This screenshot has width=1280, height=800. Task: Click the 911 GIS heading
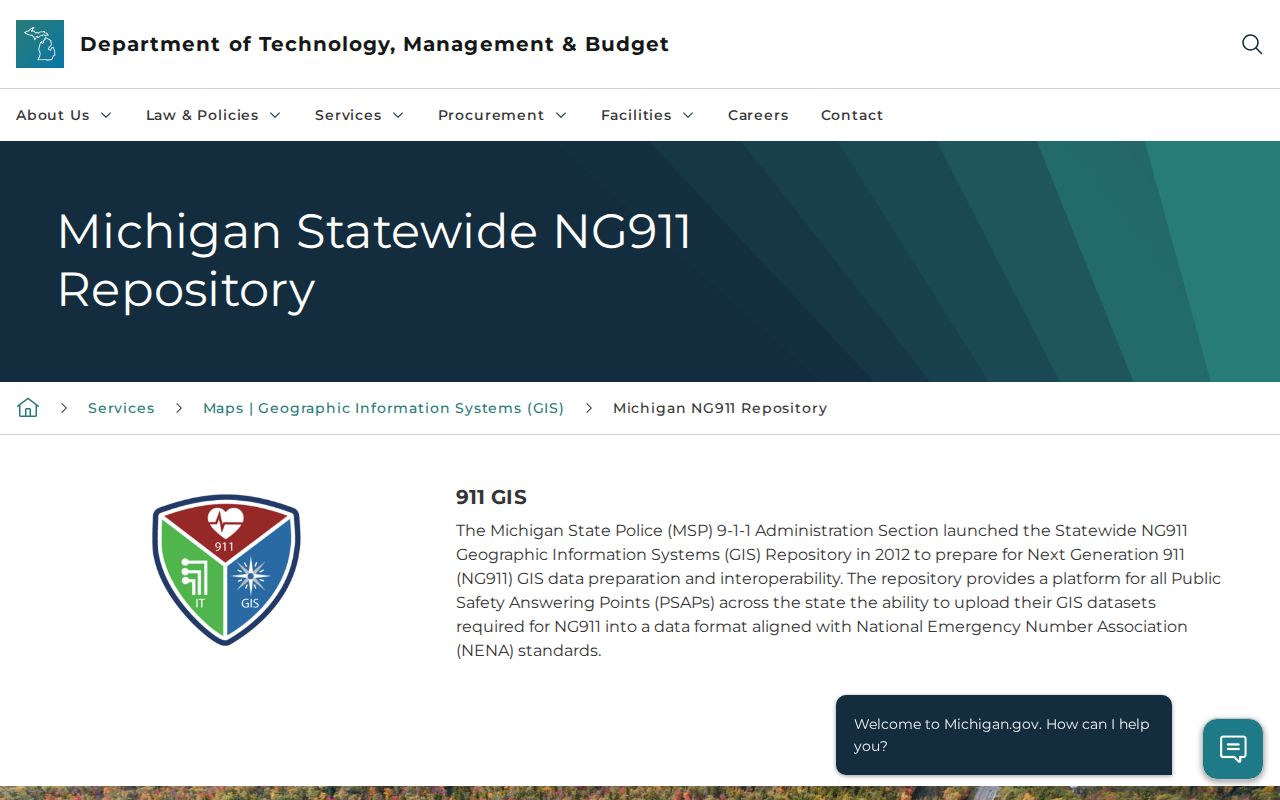[491, 497]
